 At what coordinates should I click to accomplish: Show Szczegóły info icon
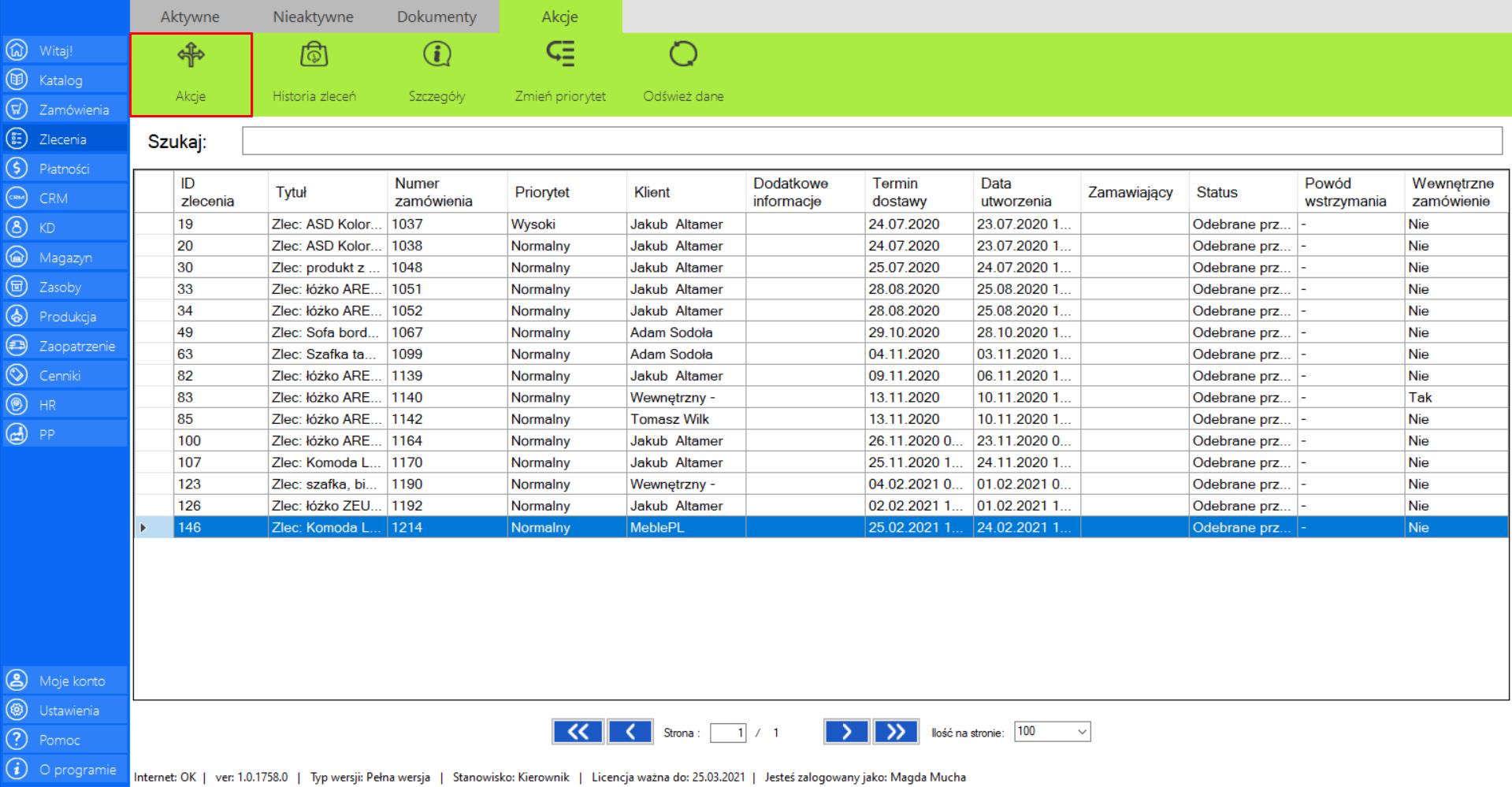437,55
